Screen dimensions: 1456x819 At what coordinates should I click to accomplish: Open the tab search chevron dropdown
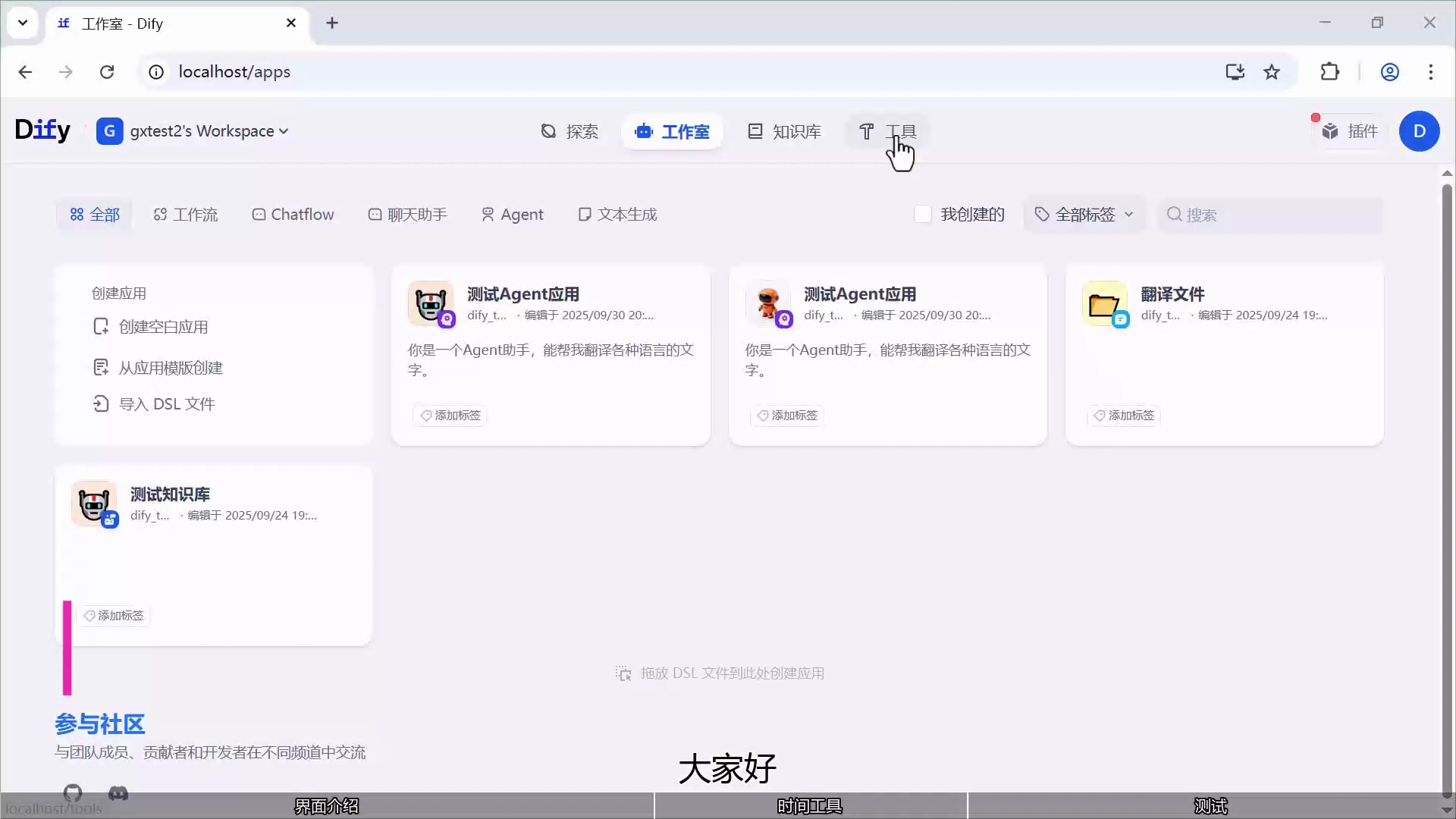pos(23,23)
